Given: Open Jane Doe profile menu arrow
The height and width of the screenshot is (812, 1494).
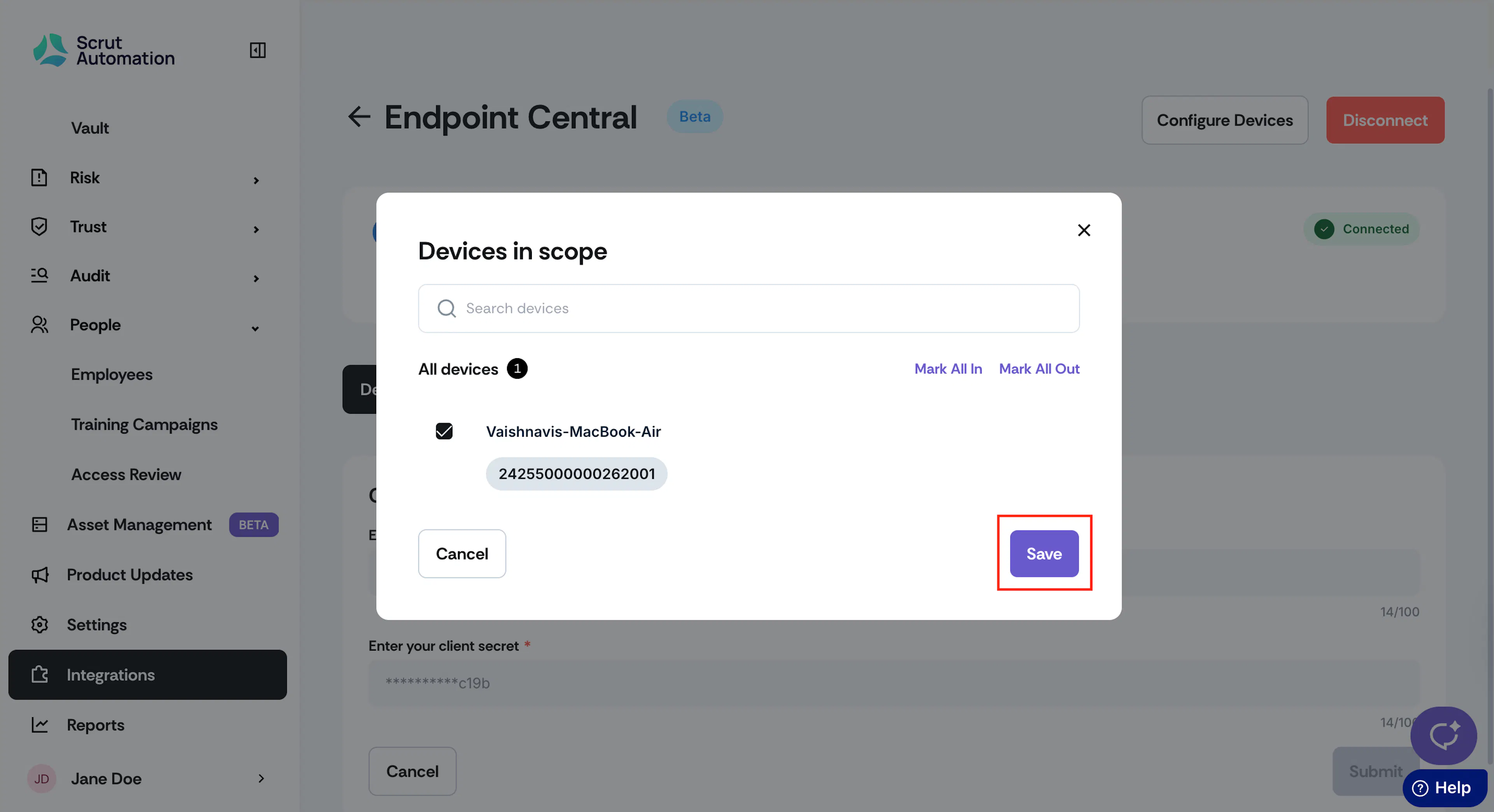Looking at the screenshot, I should (x=261, y=779).
